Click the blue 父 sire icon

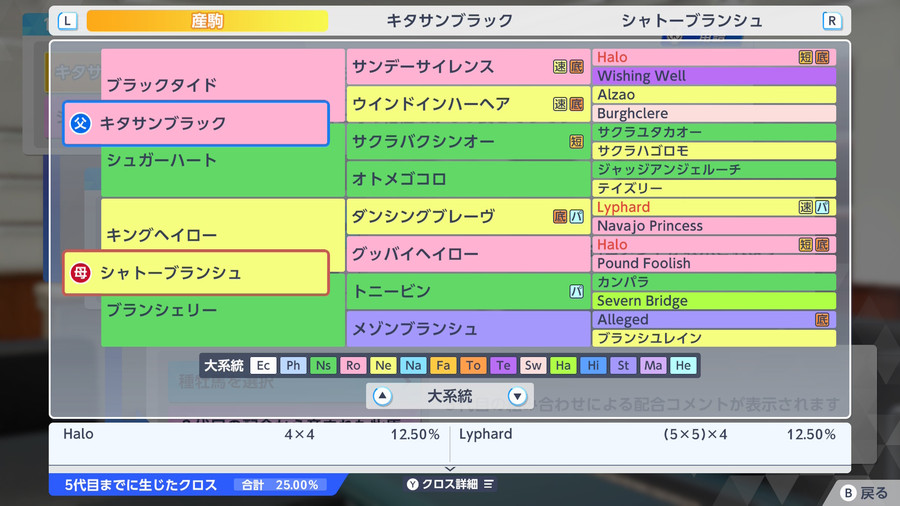pyautogui.click(x=80, y=123)
